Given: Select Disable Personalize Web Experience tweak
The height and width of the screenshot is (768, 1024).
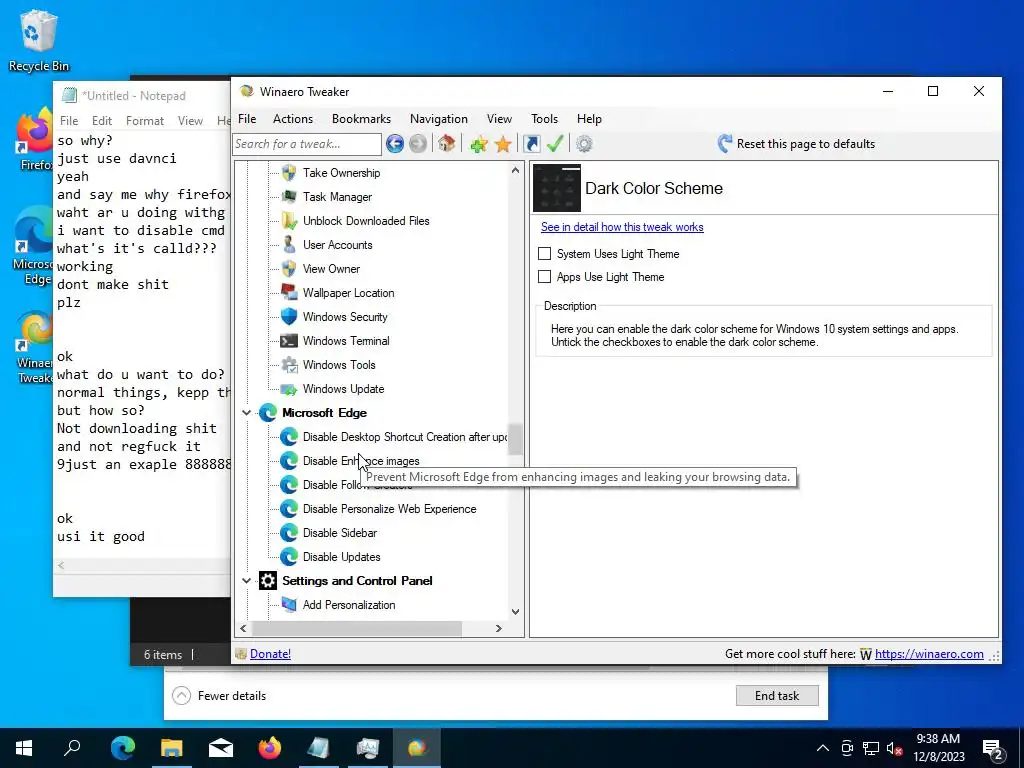Looking at the screenshot, I should [389, 509].
